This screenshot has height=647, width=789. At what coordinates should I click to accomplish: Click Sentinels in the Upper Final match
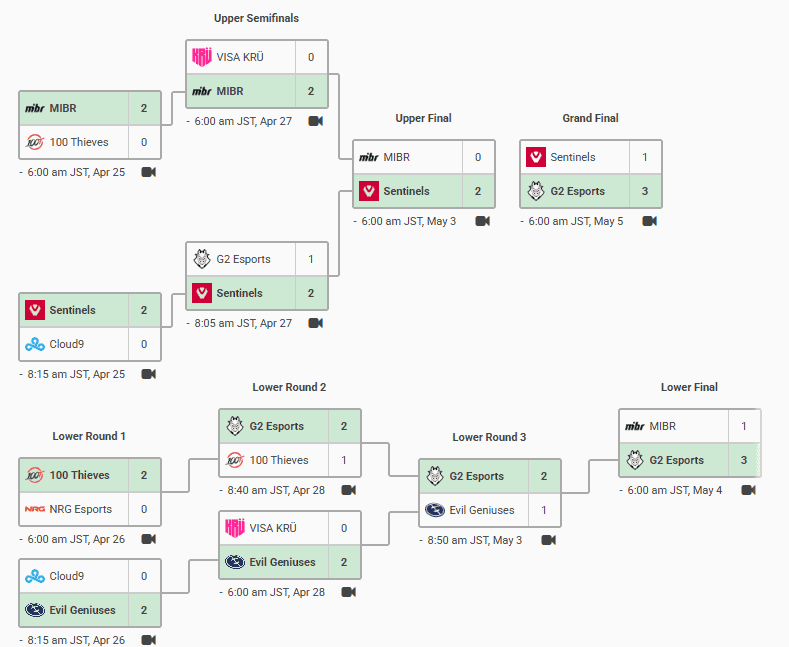tap(406, 191)
